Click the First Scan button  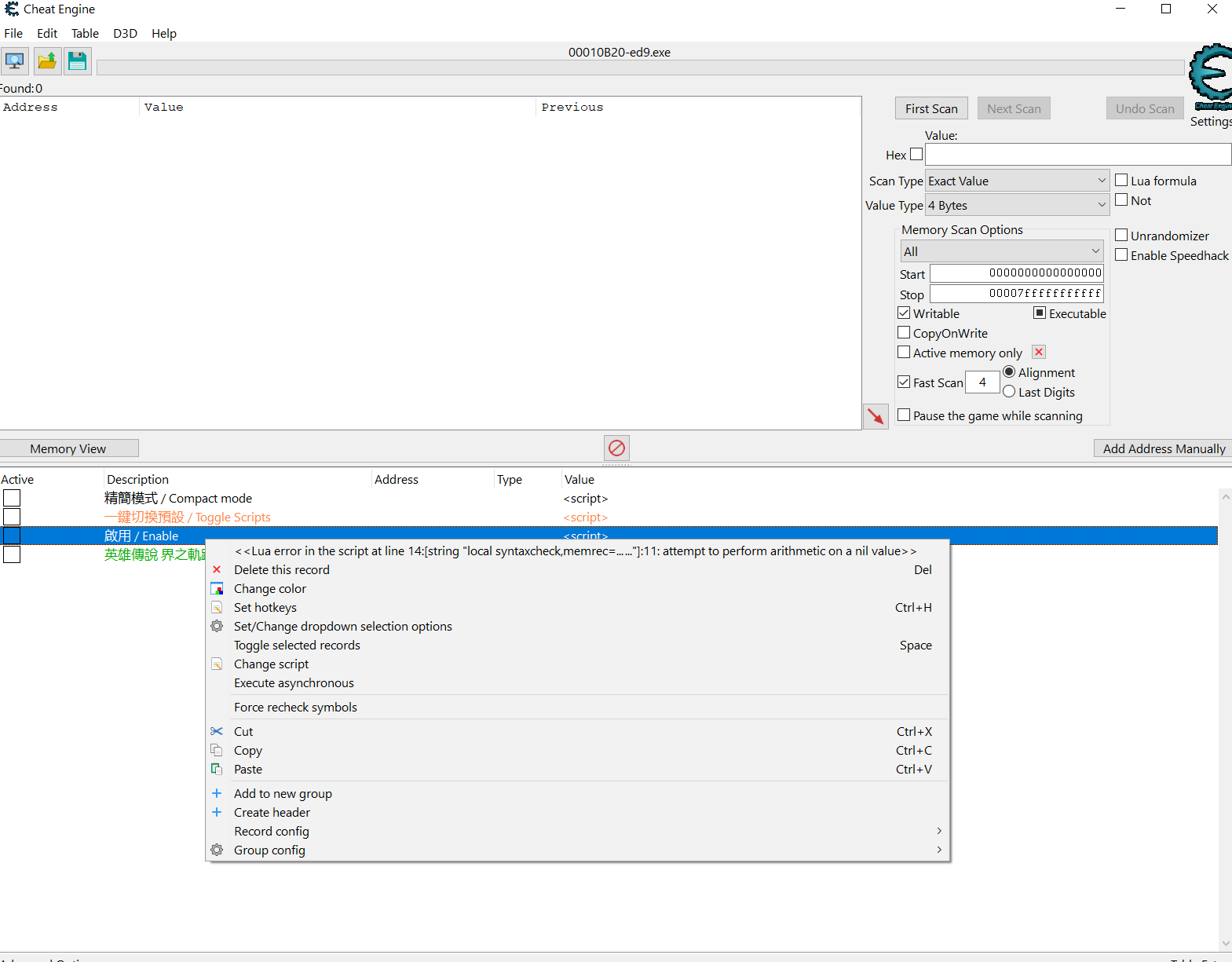pos(931,109)
